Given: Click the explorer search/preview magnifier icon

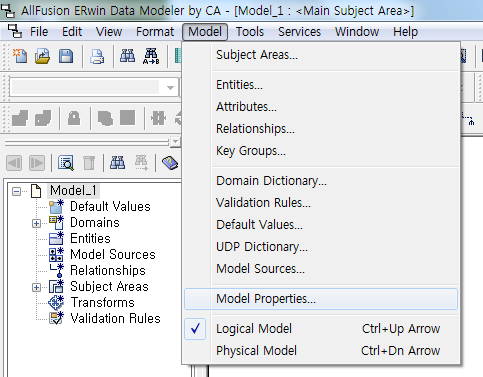Looking at the screenshot, I should pyautogui.click(x=66, y=163).
